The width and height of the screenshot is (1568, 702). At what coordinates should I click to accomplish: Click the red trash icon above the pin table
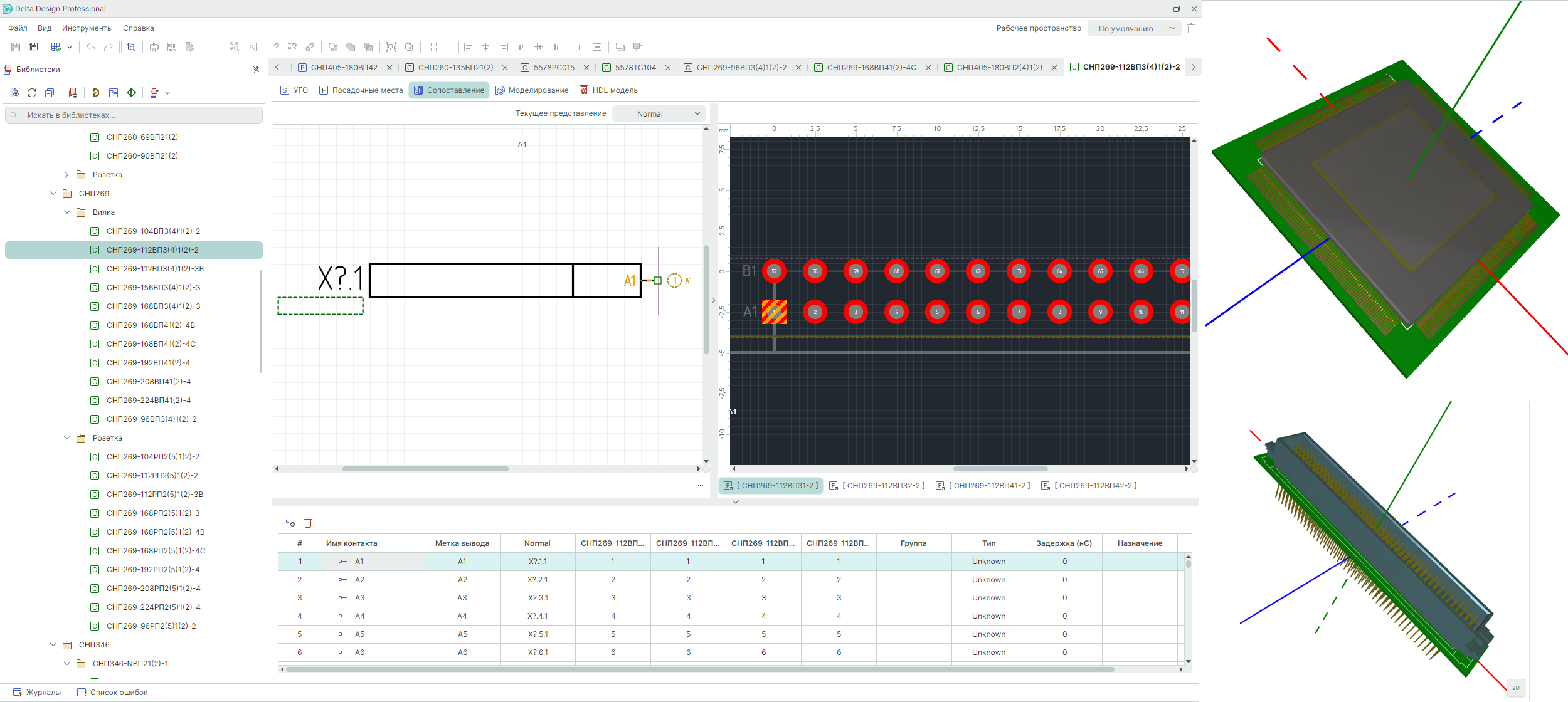tap(308, 523)
